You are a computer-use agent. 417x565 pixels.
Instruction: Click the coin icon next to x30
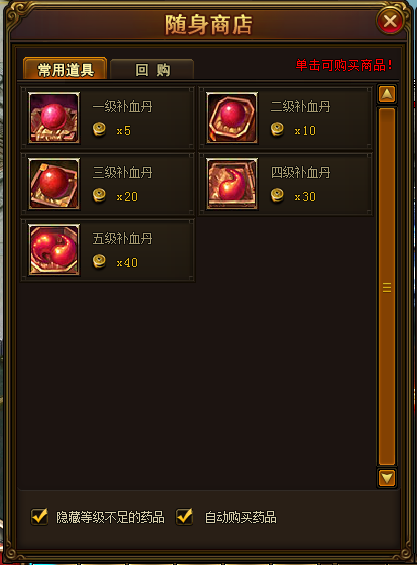point(277,196)
